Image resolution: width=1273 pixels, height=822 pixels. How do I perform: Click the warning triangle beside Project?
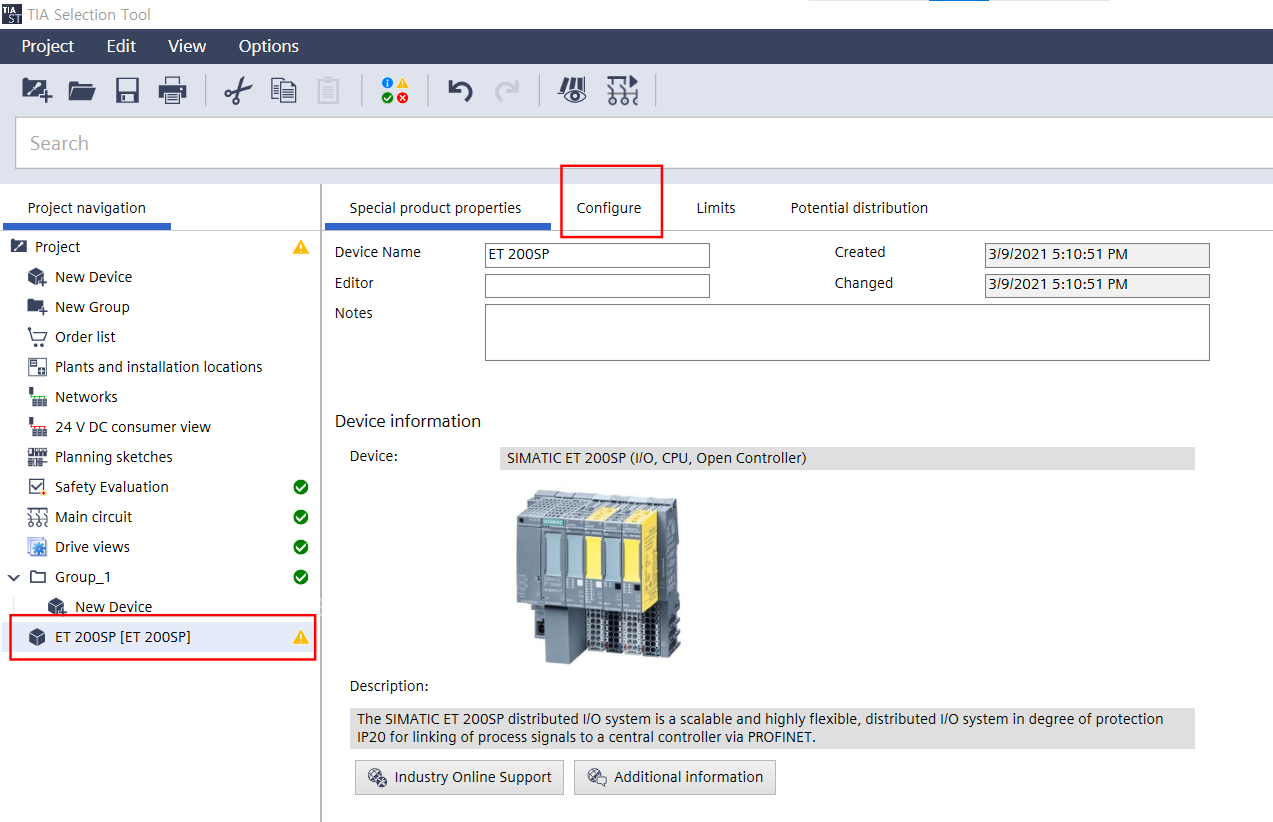(x=301, y=247)
